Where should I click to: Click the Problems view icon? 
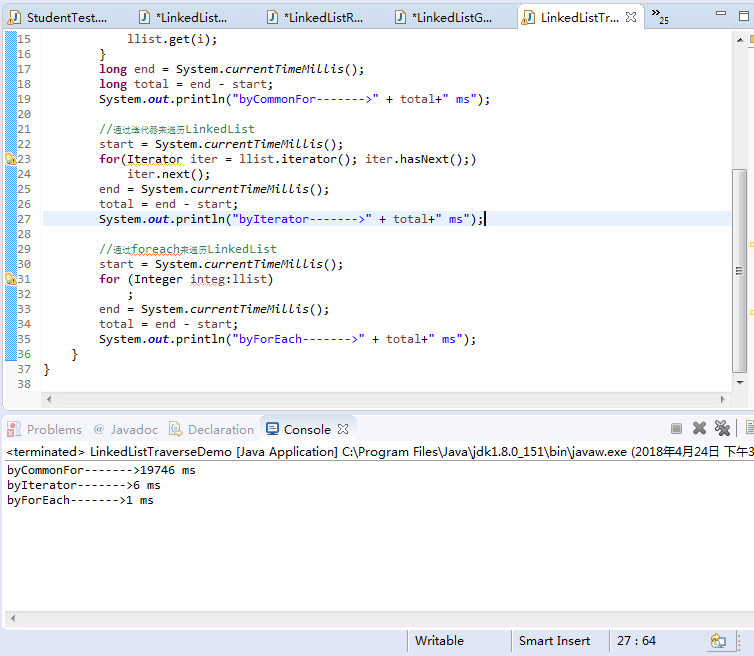click(x=13, y=429)
